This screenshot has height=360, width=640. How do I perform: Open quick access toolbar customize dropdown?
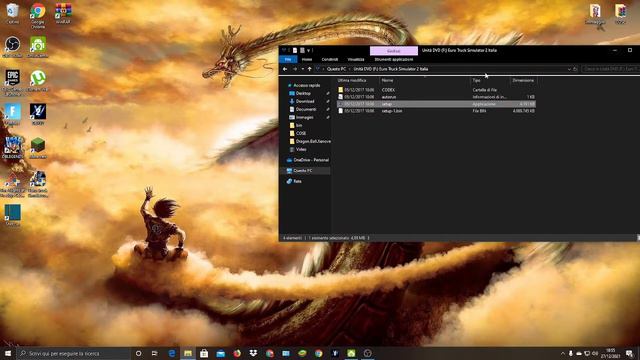tap(309, 51)
